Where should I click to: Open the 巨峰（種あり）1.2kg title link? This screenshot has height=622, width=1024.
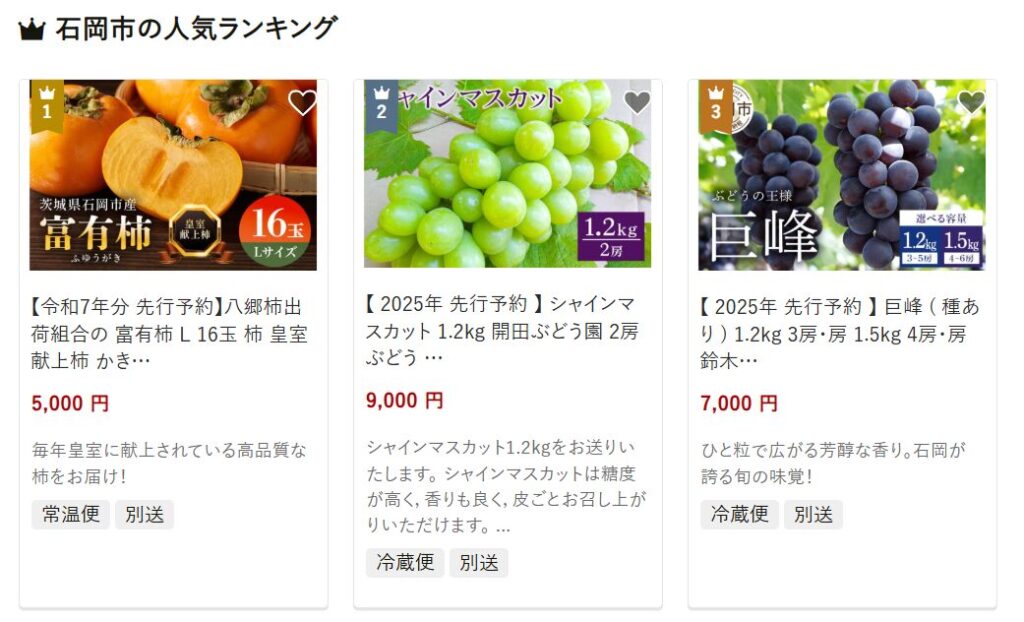[839, 333]
